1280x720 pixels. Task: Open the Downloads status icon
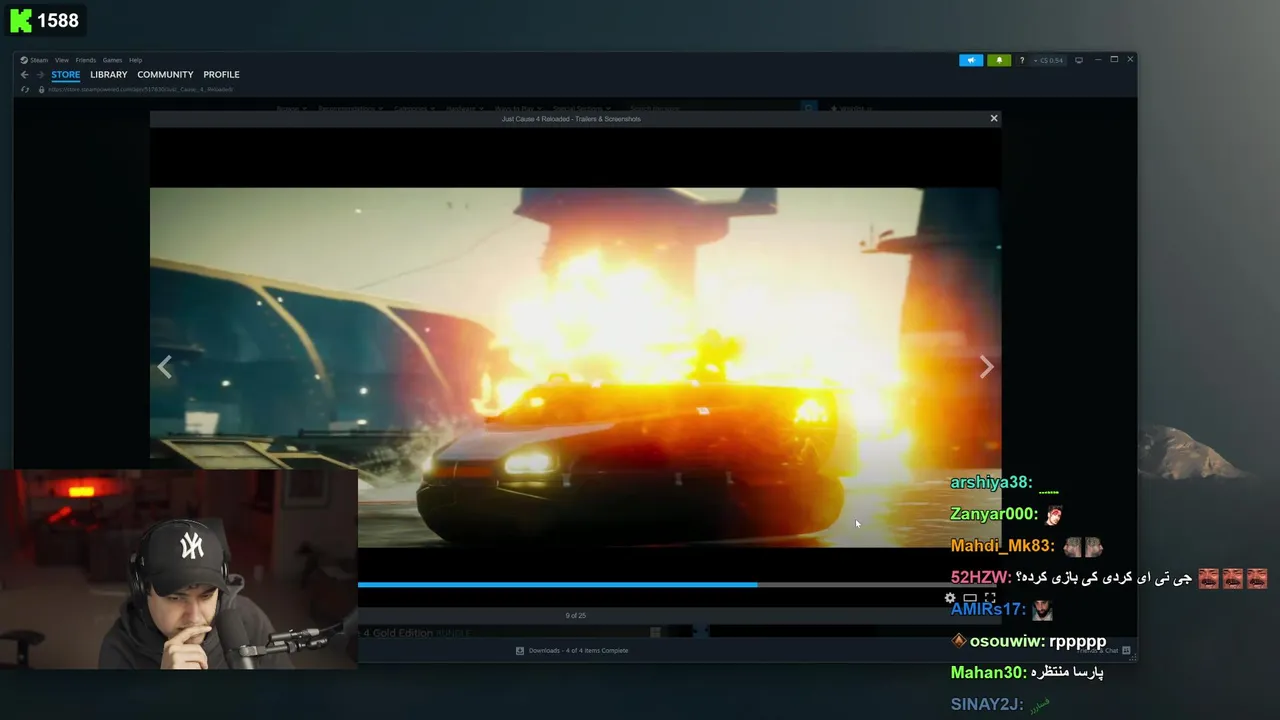pos(520,650)
